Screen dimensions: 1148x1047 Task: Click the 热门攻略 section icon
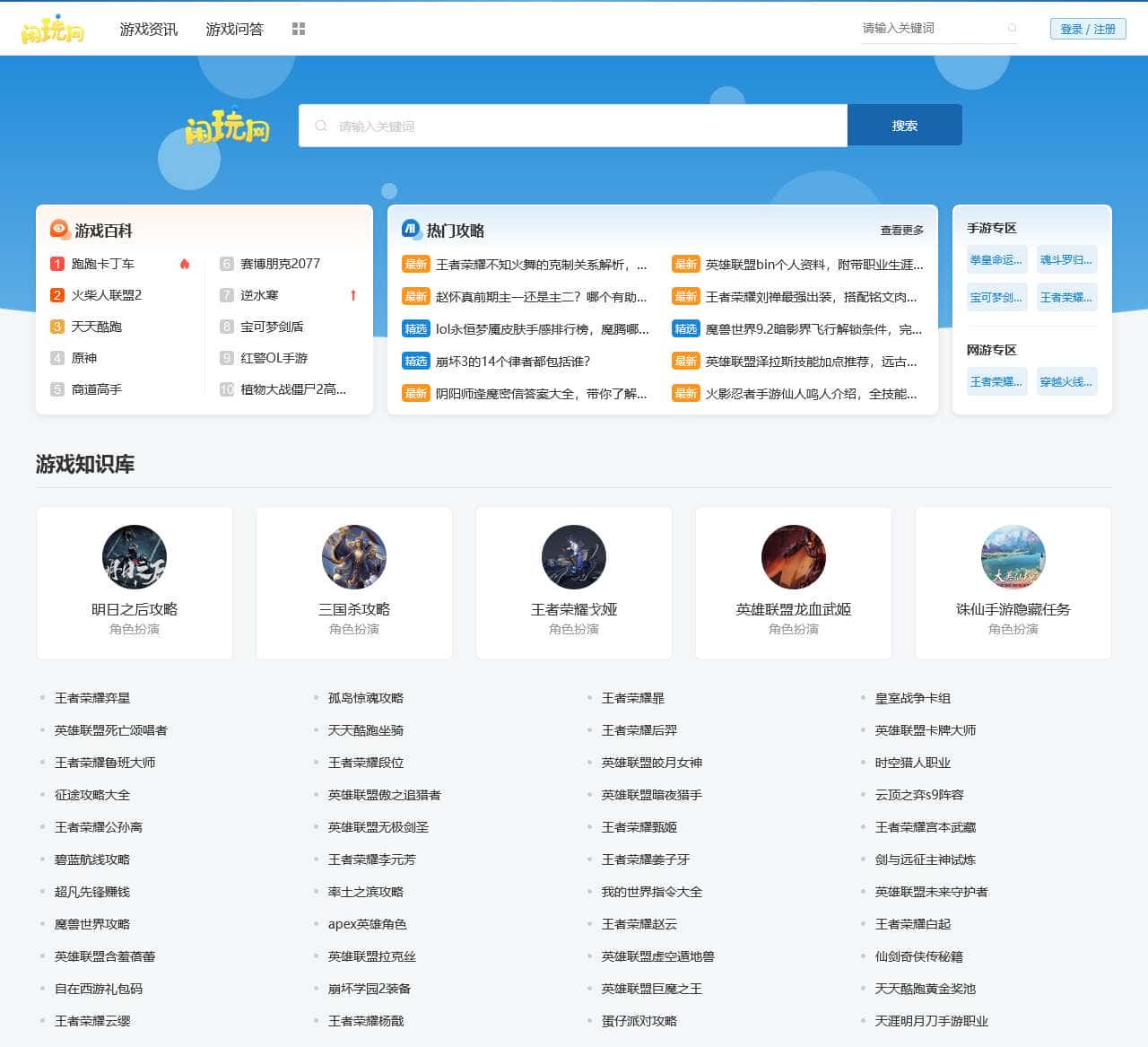[411, 230]
